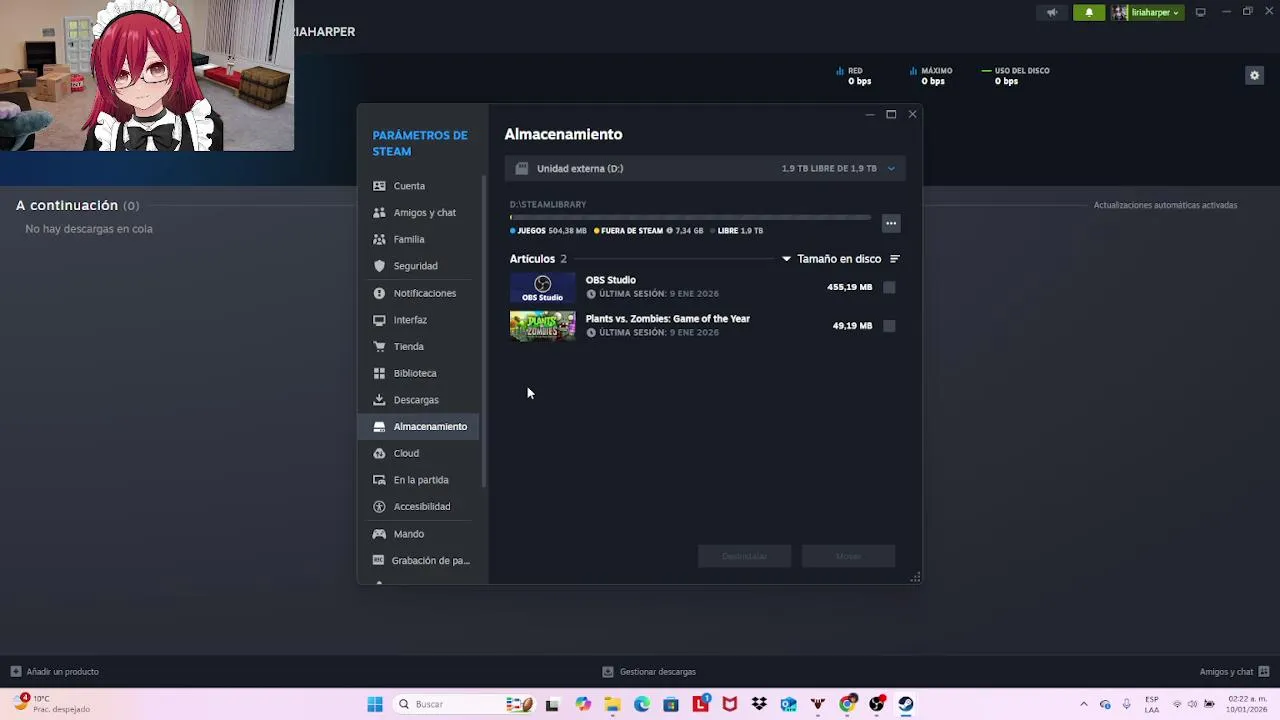
Task: Click the disk usage bar
Action: click(x=690, y=217)
